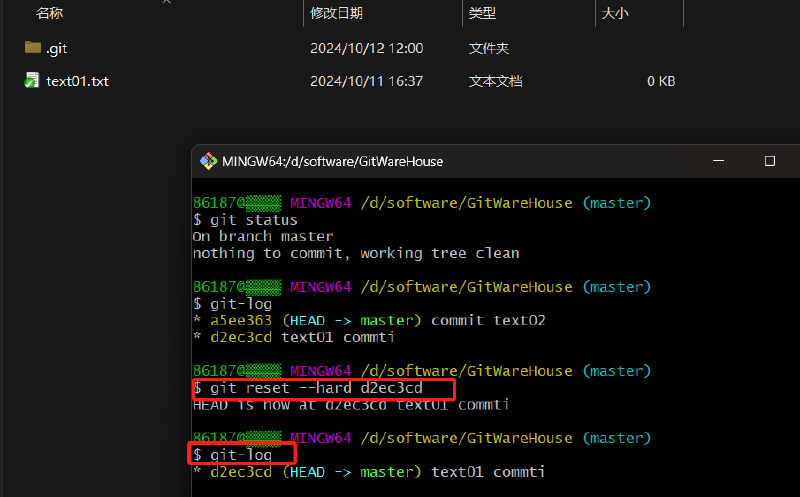Select the text01.txt file icon
The height and width of the screenshot is (497, 800).
coord(32,81)
